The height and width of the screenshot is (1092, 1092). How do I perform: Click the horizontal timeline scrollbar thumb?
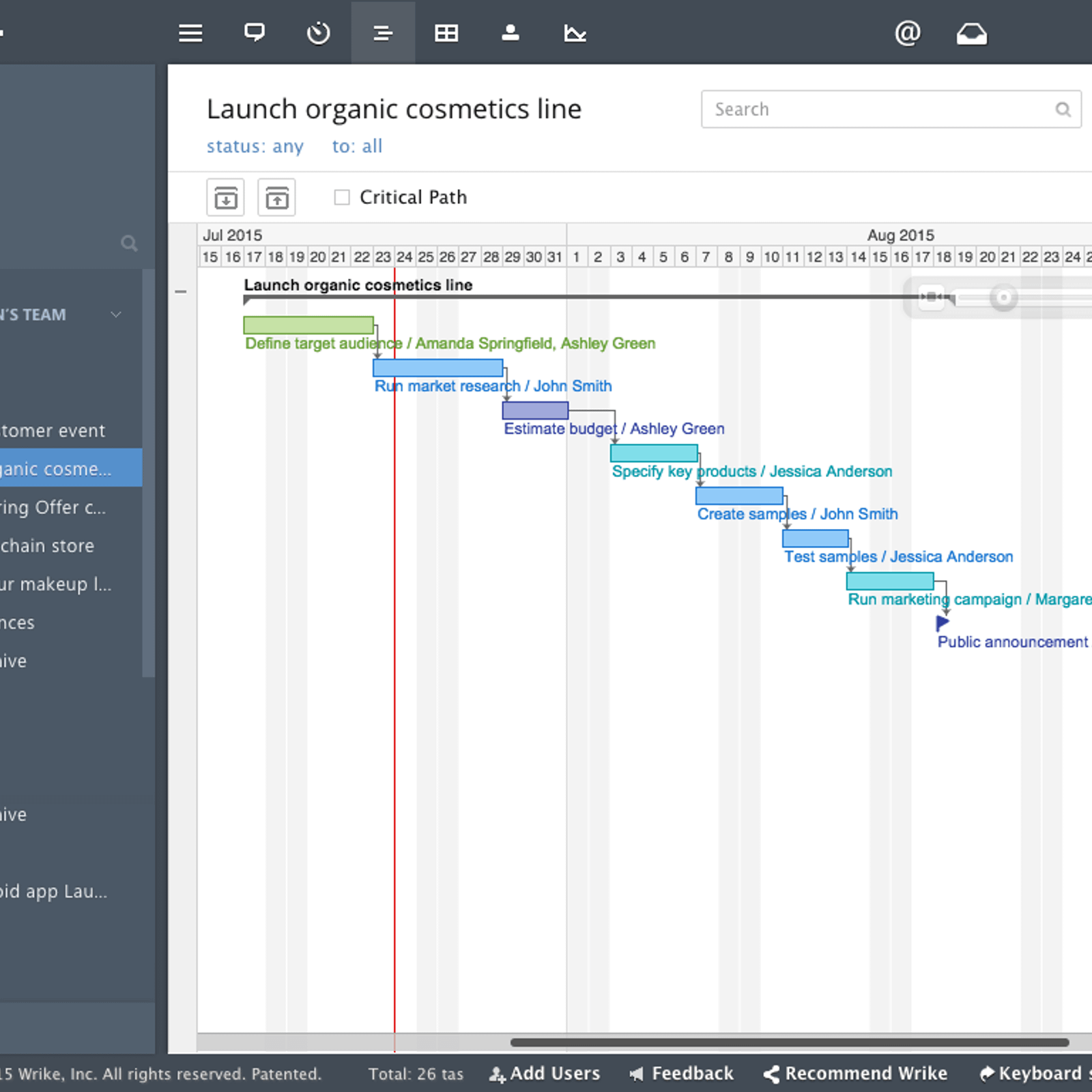[x=790, y=1042]
